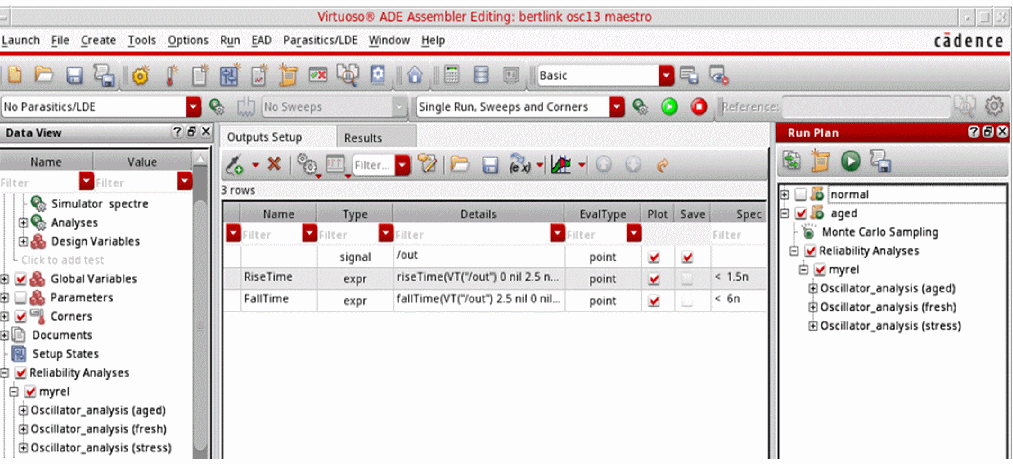Enable the 'normal' run checkbox in Run Plan

pyautogui.click(x=802, y=194)
